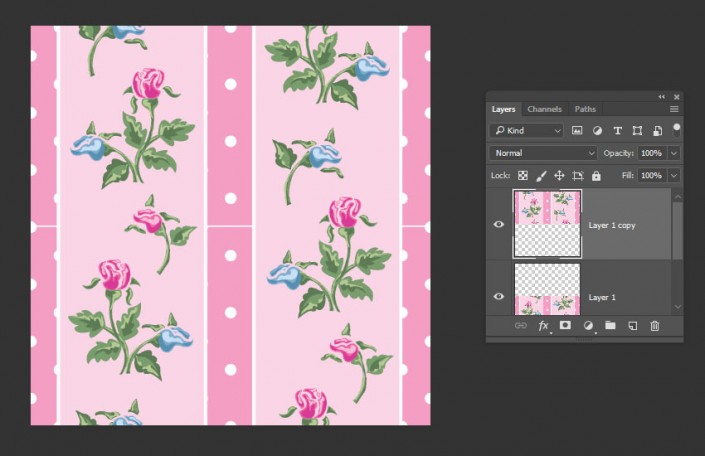Switch to the Channels tab
The image size is (705, 456).
pos(544,109)
